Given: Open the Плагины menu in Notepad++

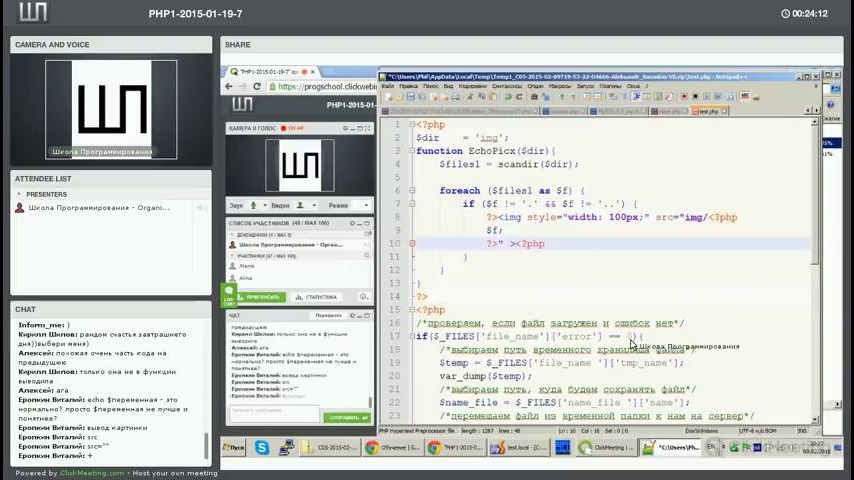Looking at the screenshot, I should tap(610, 86).
